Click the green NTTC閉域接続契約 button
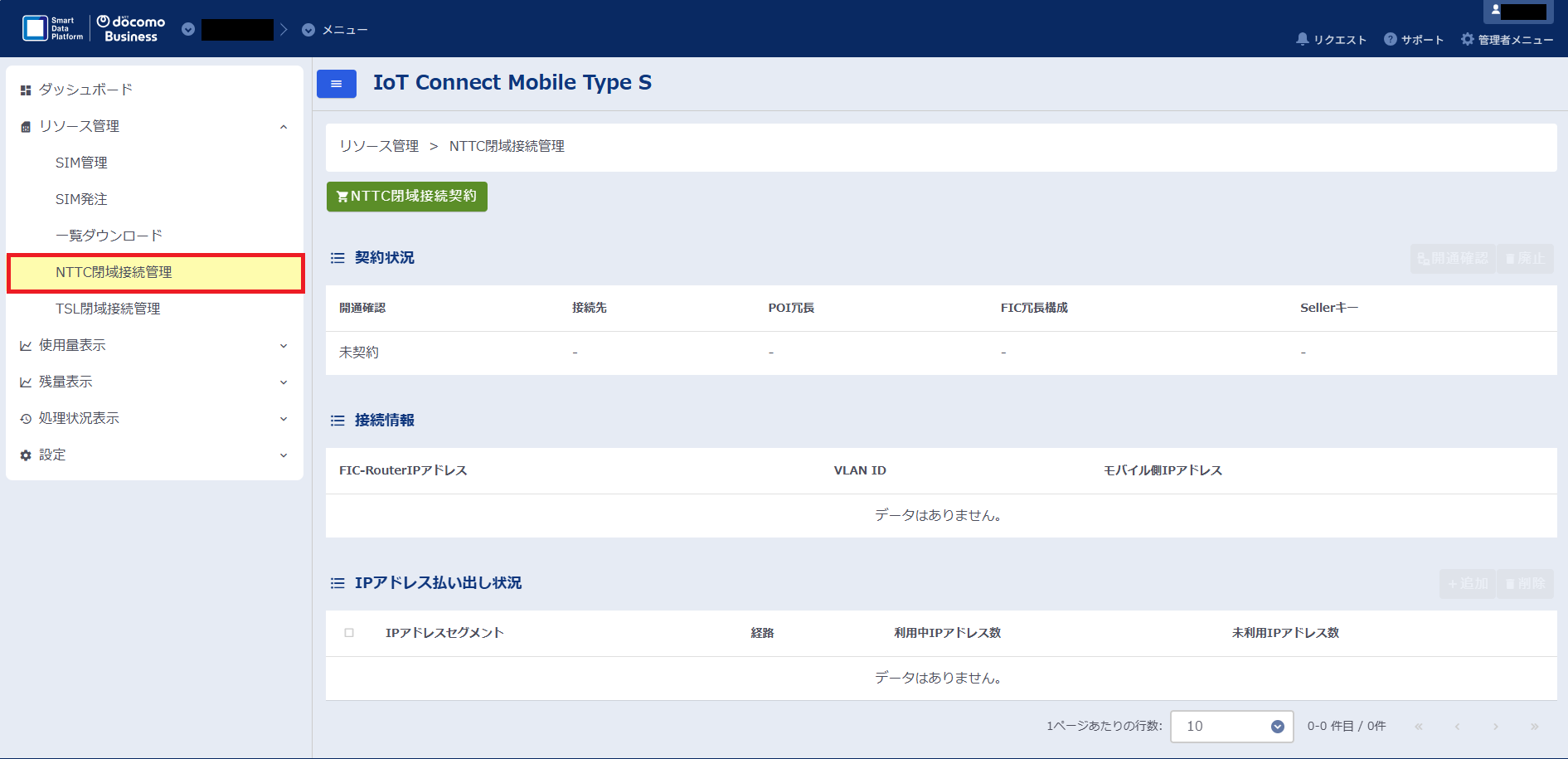This screenshot has height=759, width=1568. [406, 197]
